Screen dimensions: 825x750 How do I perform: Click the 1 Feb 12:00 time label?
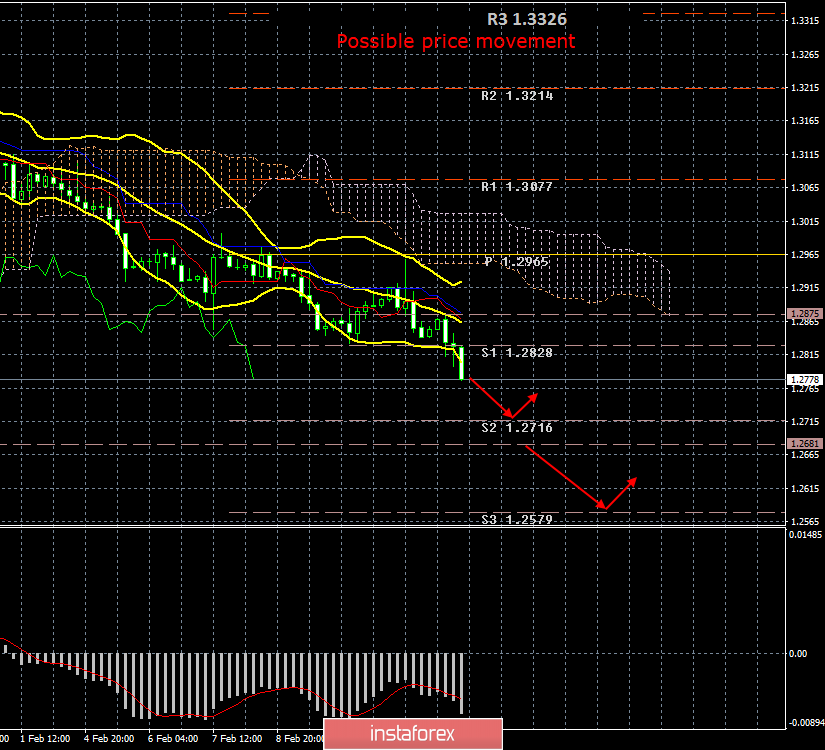tap(45, 738)
